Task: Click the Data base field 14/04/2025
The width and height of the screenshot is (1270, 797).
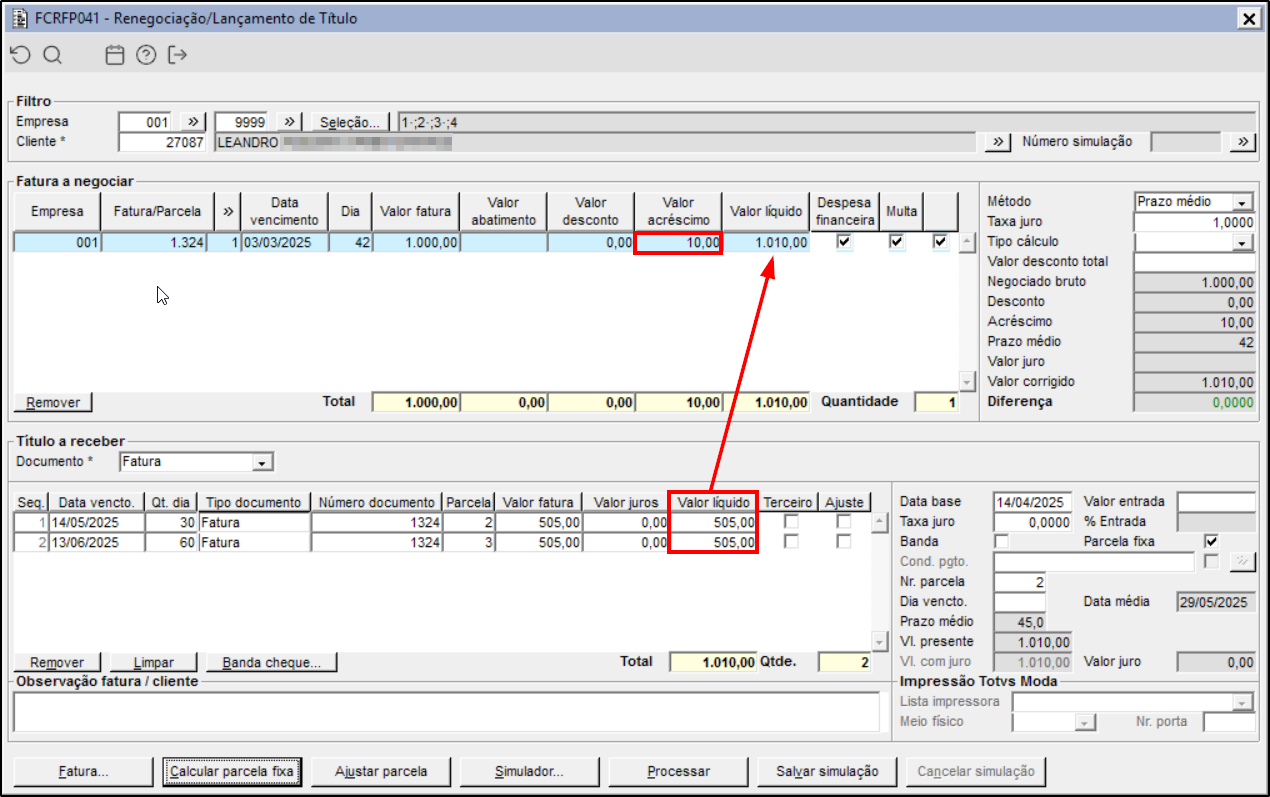Action: pos(1032,502)
